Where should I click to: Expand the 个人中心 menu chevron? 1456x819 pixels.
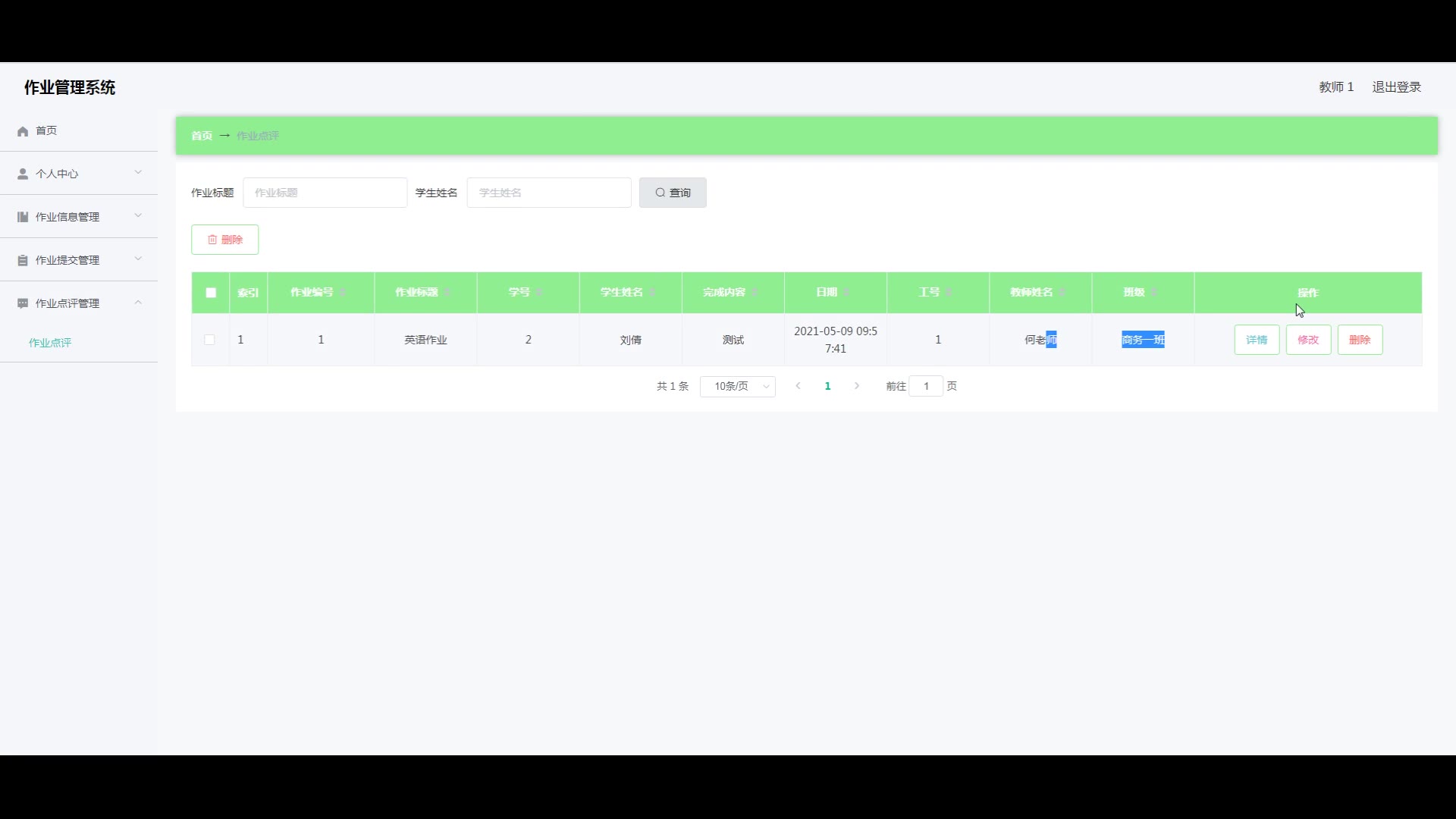[138, 172]
